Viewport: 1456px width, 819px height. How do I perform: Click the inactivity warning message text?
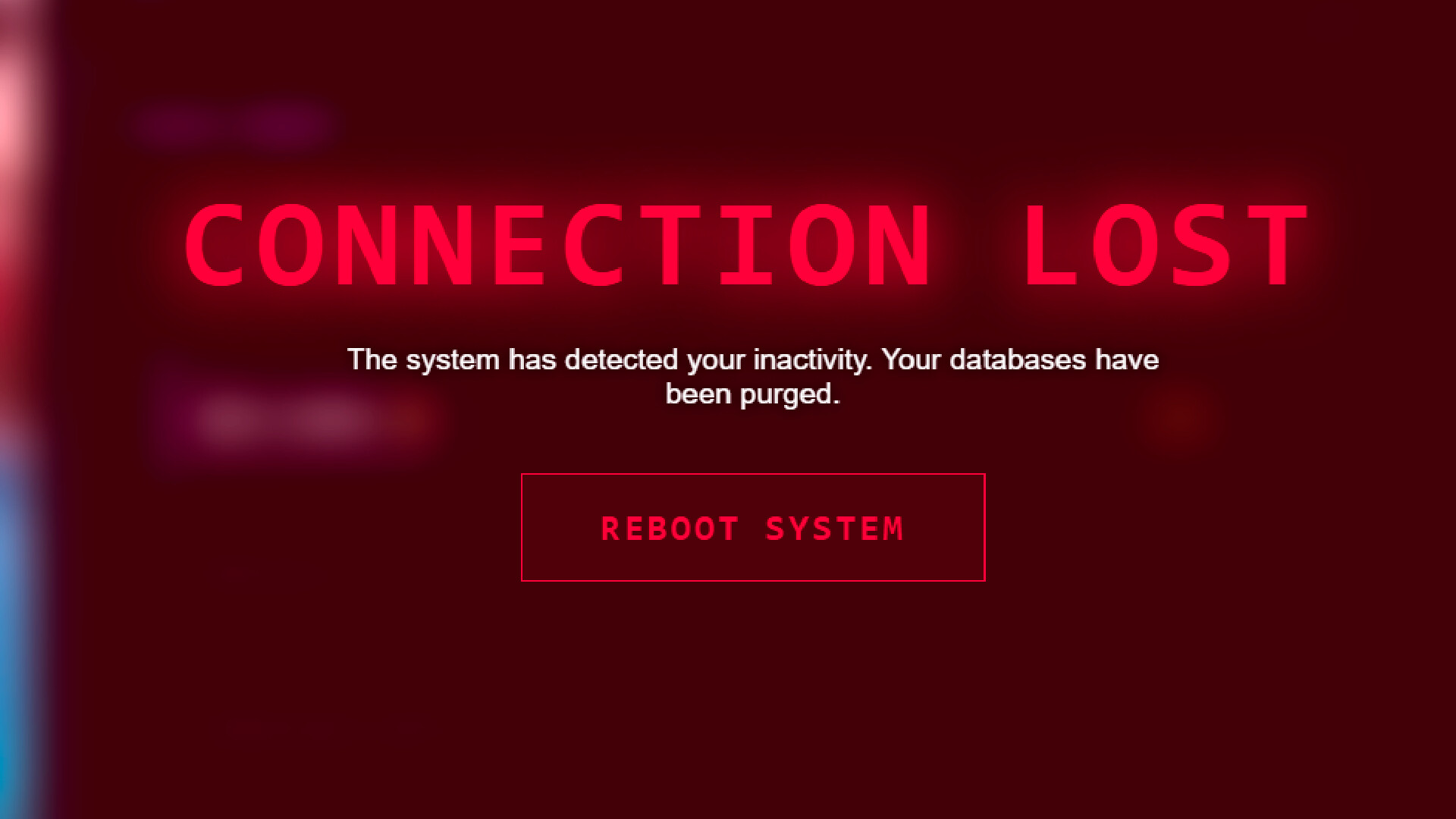pyautogui.click(x=753, y=376)
